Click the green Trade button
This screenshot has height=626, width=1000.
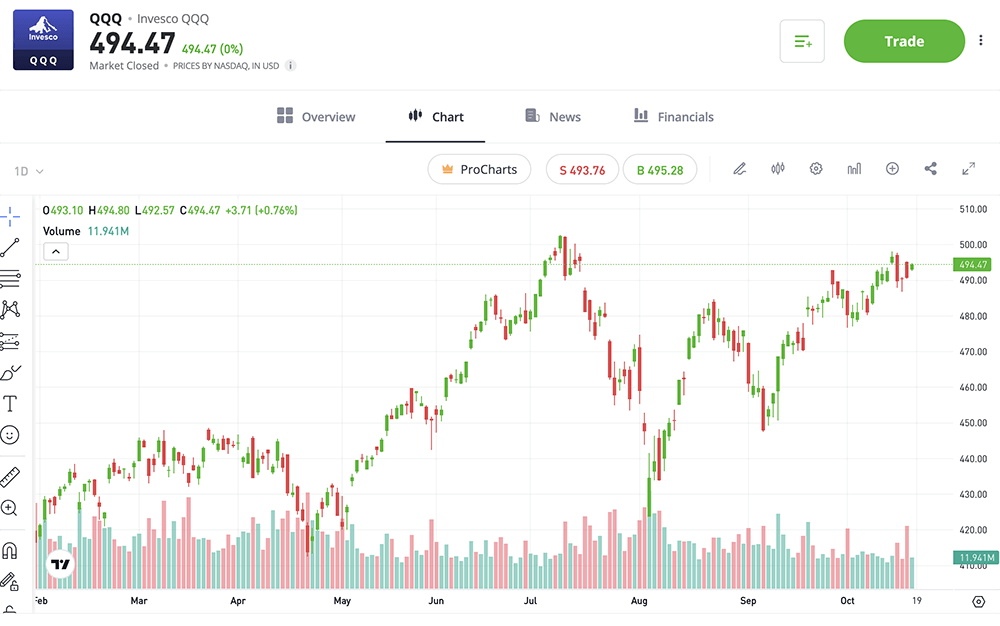(903, 41)
